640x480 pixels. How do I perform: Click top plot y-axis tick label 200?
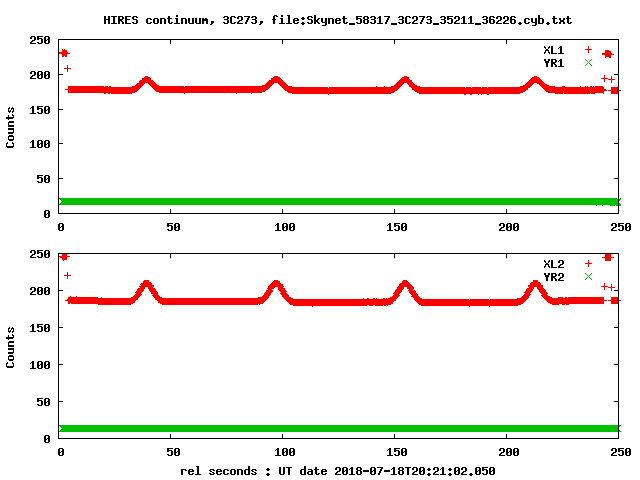point(40,75)
